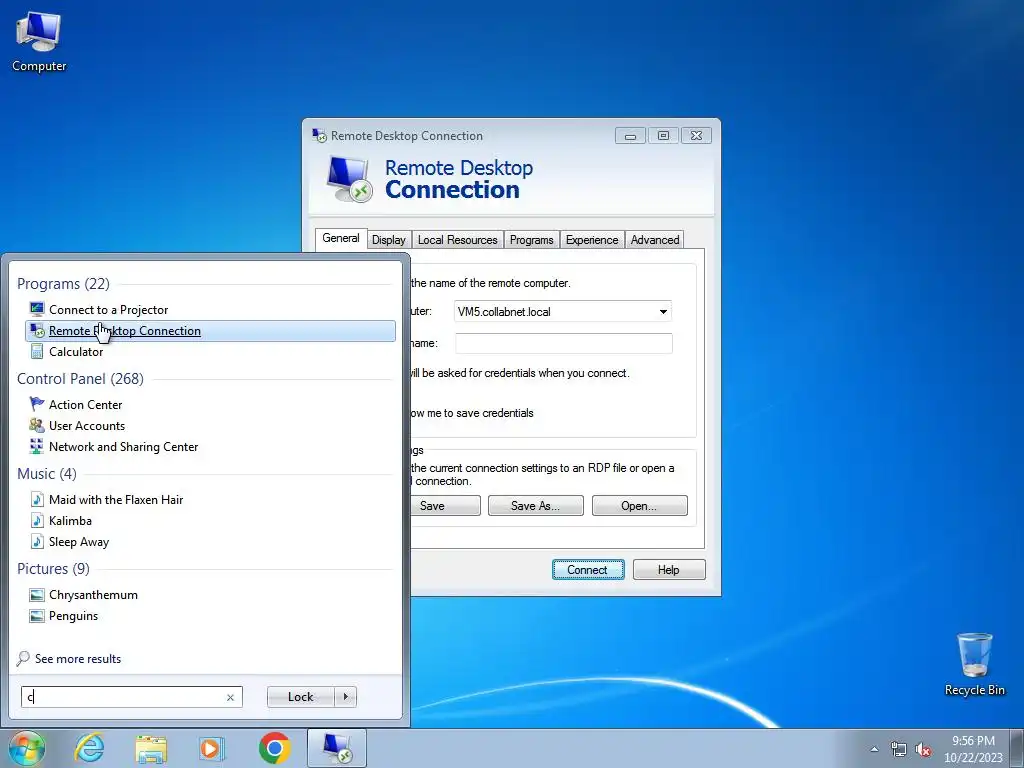Click the Network and Sharing Center icon
The height and width of the screenshot is (768, 1024).
[x=37, y=446]
